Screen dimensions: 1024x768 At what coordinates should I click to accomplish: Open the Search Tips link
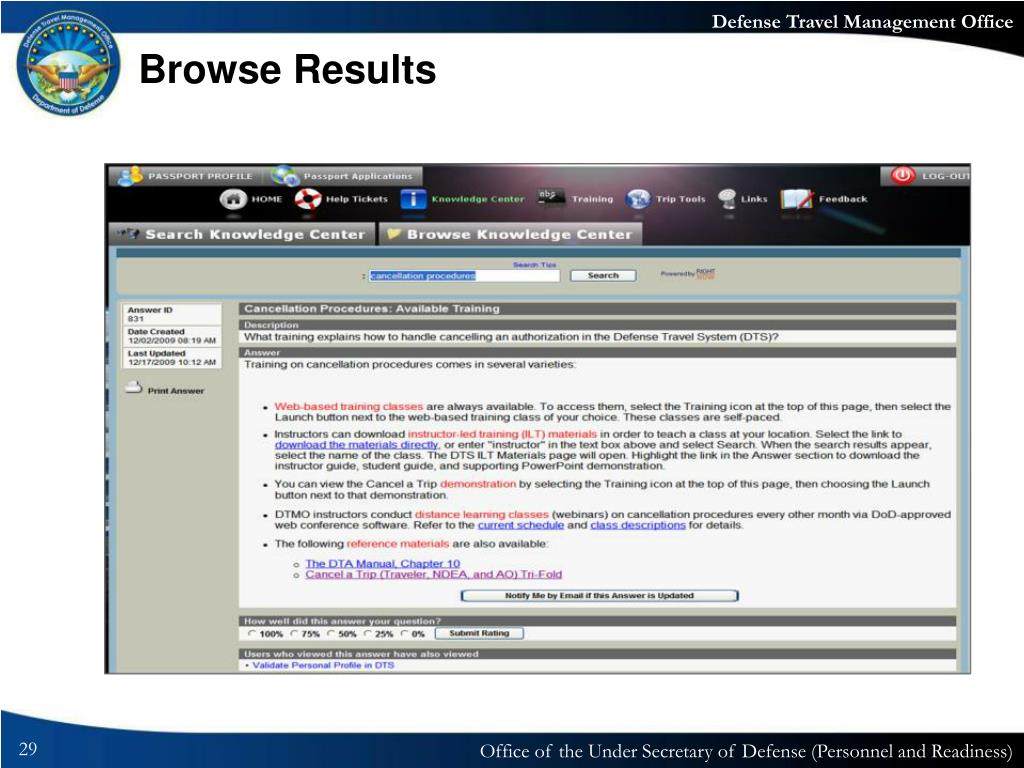coord(534,264)
